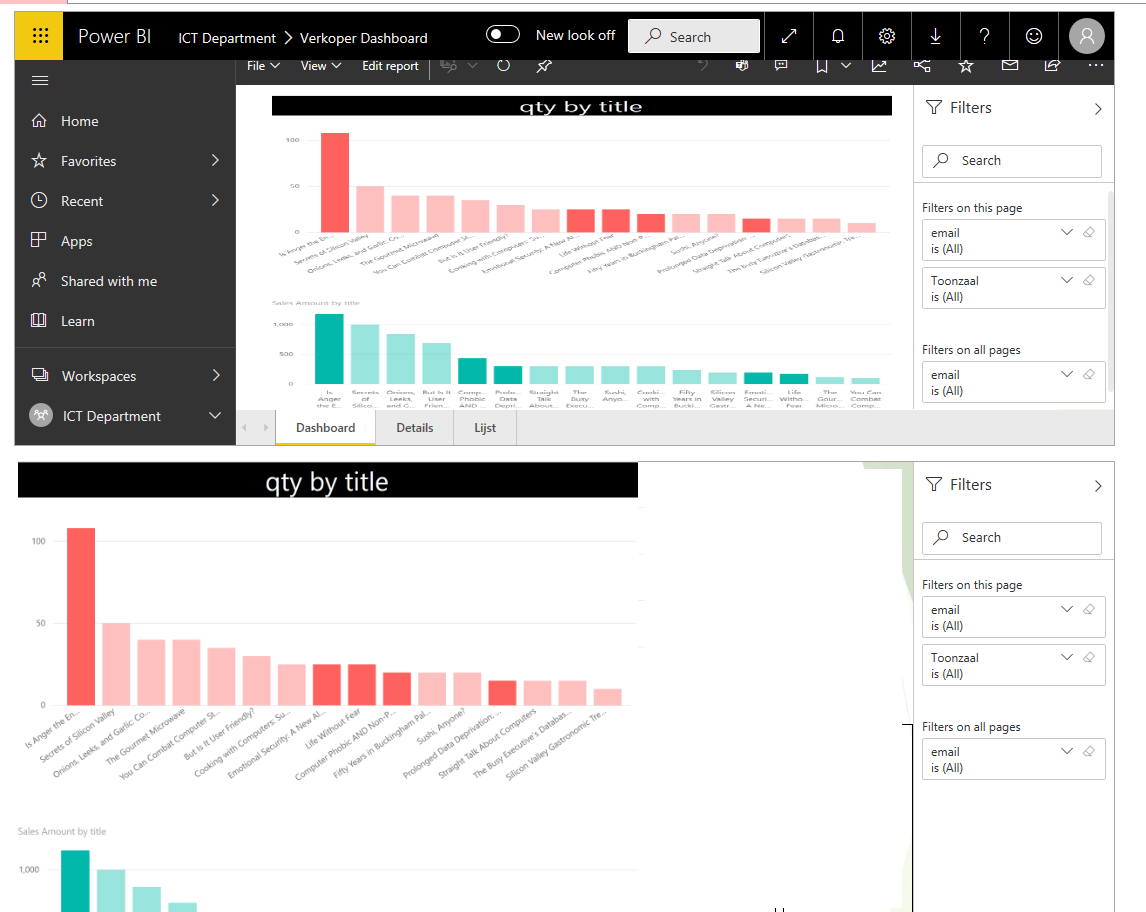Clear Toonzaal filter with eraser, Power BI window
Image resolution: width=1146 pixels, height=912 pixels.
pyautogui.click(x=1088, y=280)
